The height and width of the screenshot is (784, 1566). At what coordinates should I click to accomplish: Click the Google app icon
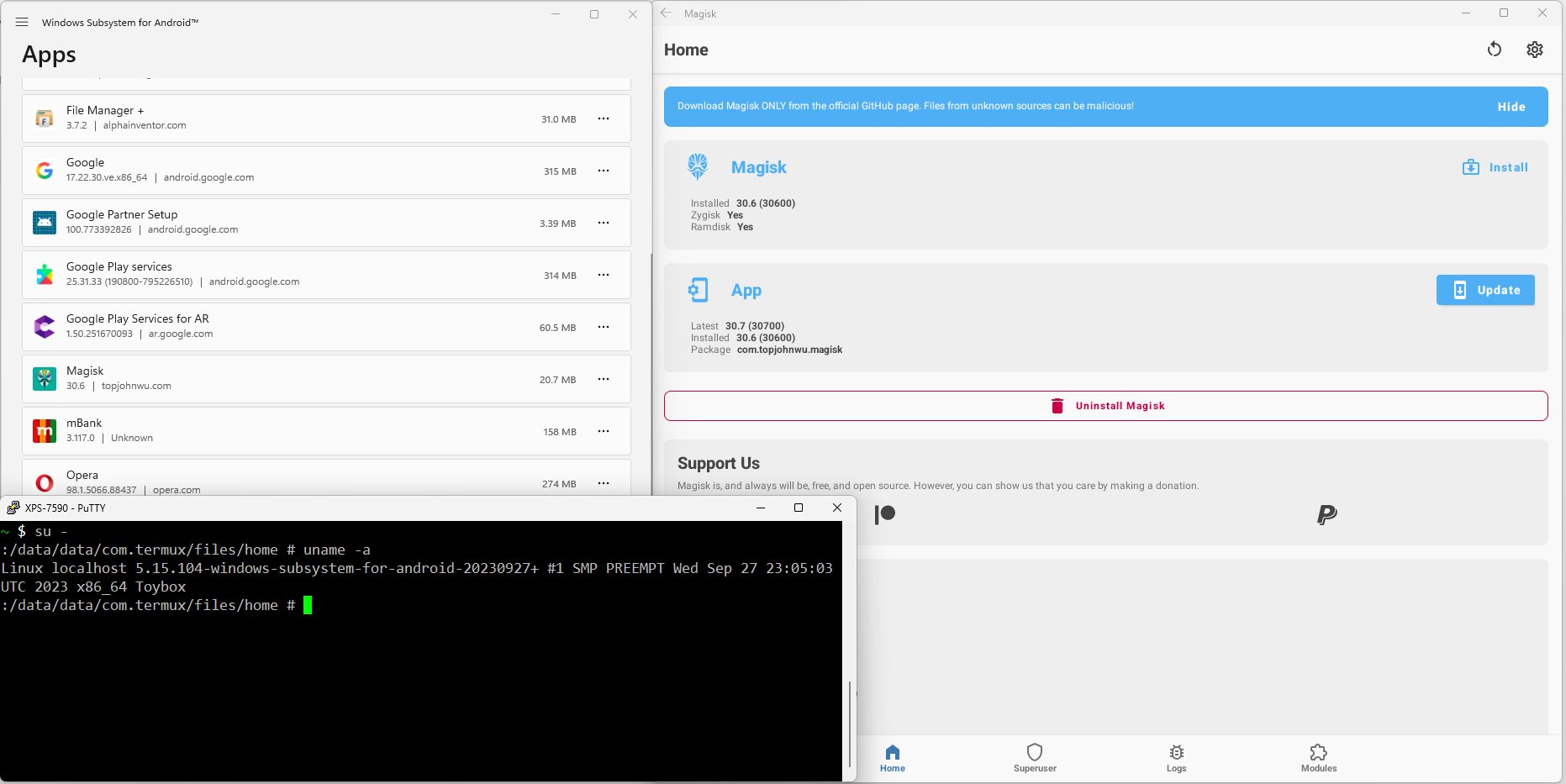[45, 171]
